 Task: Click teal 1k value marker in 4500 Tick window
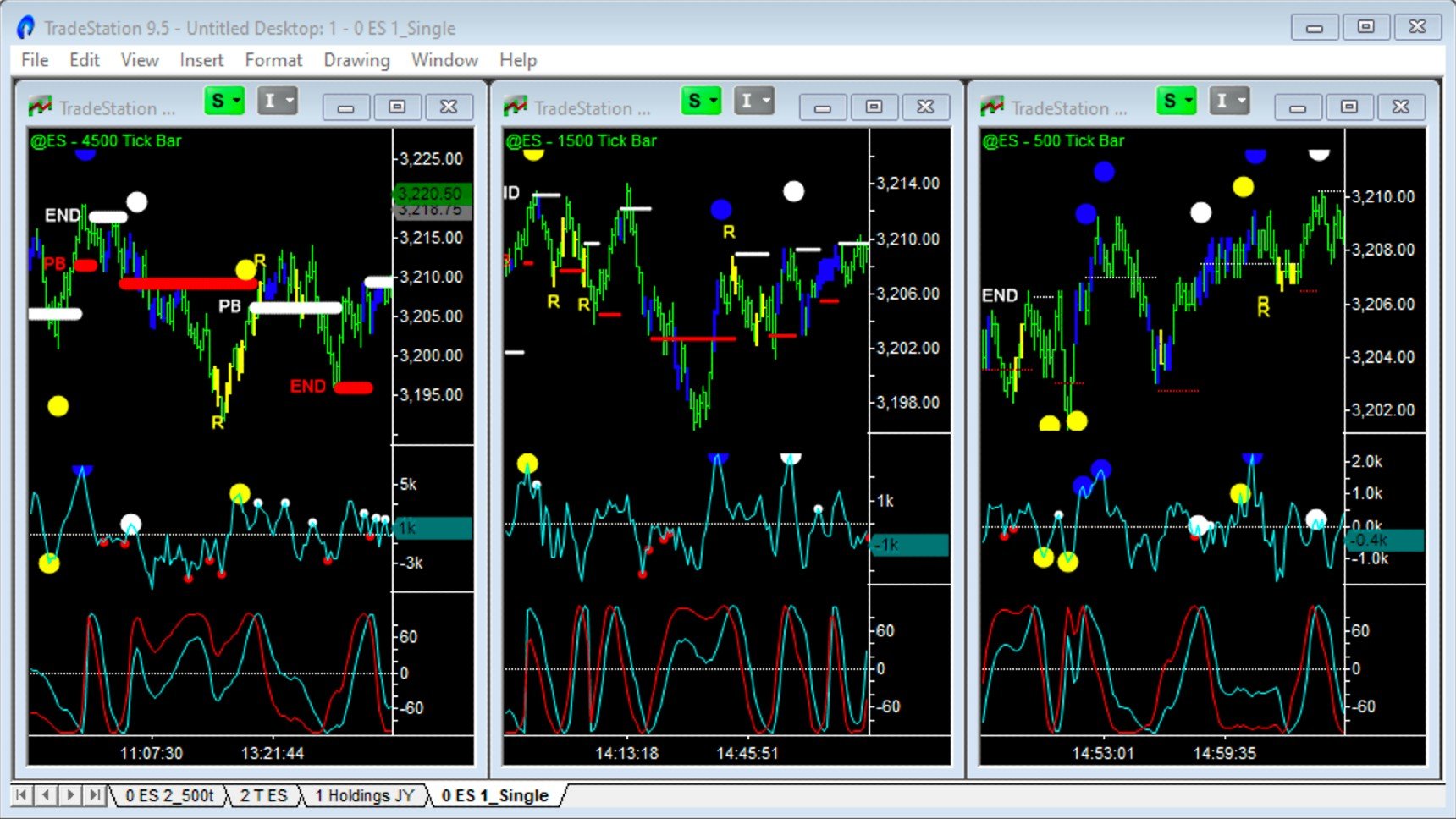click(x=433, y=528)
